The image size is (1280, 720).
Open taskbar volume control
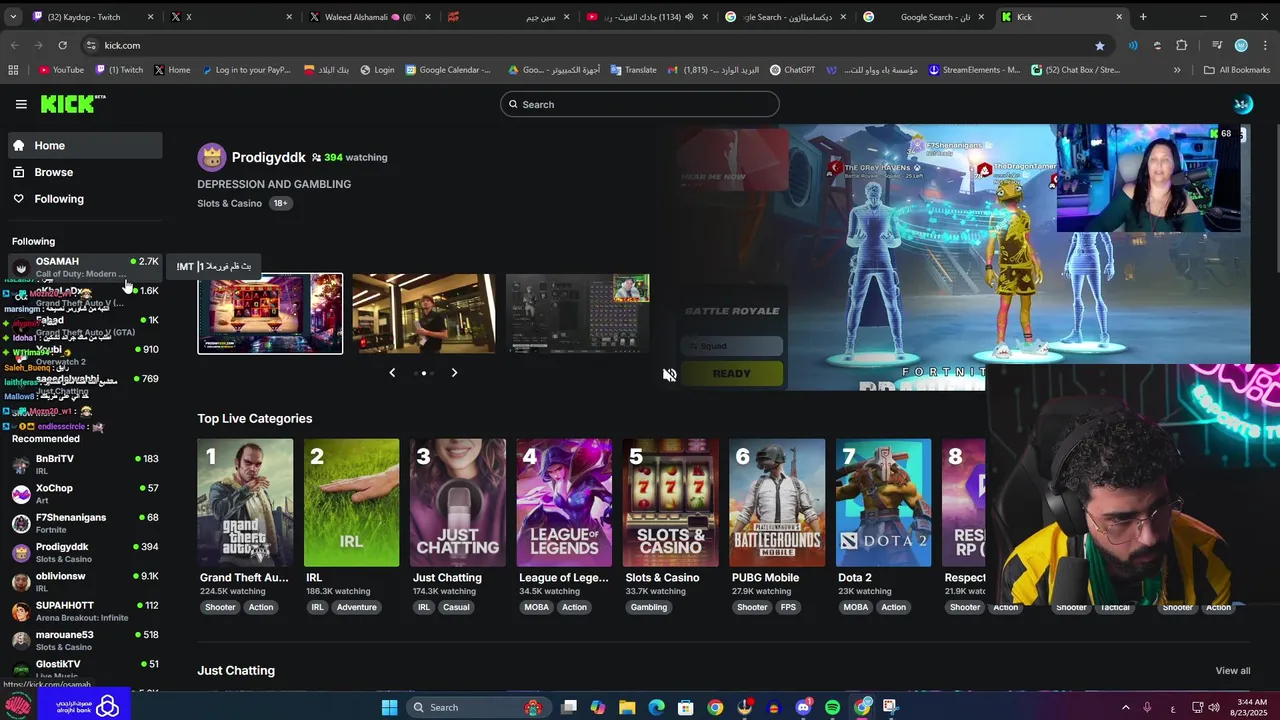[1214, 707]
